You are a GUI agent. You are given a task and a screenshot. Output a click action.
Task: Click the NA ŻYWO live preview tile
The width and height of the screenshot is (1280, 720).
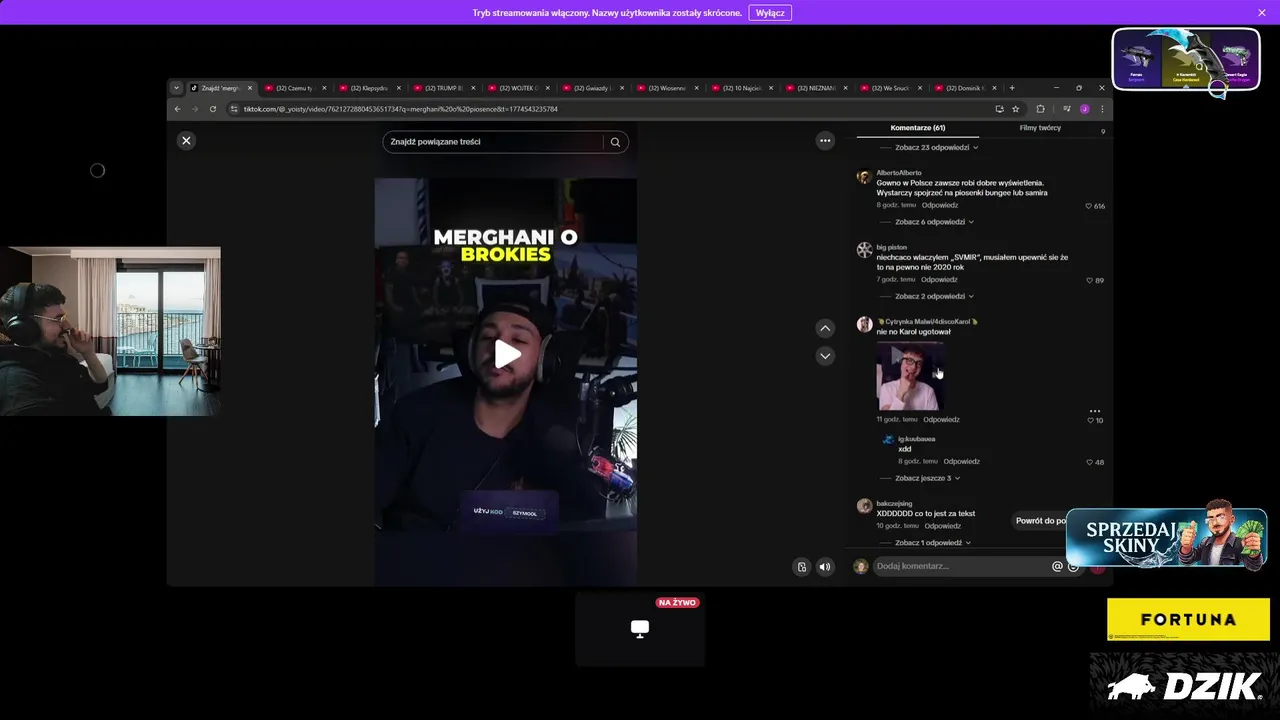[640, 629]
